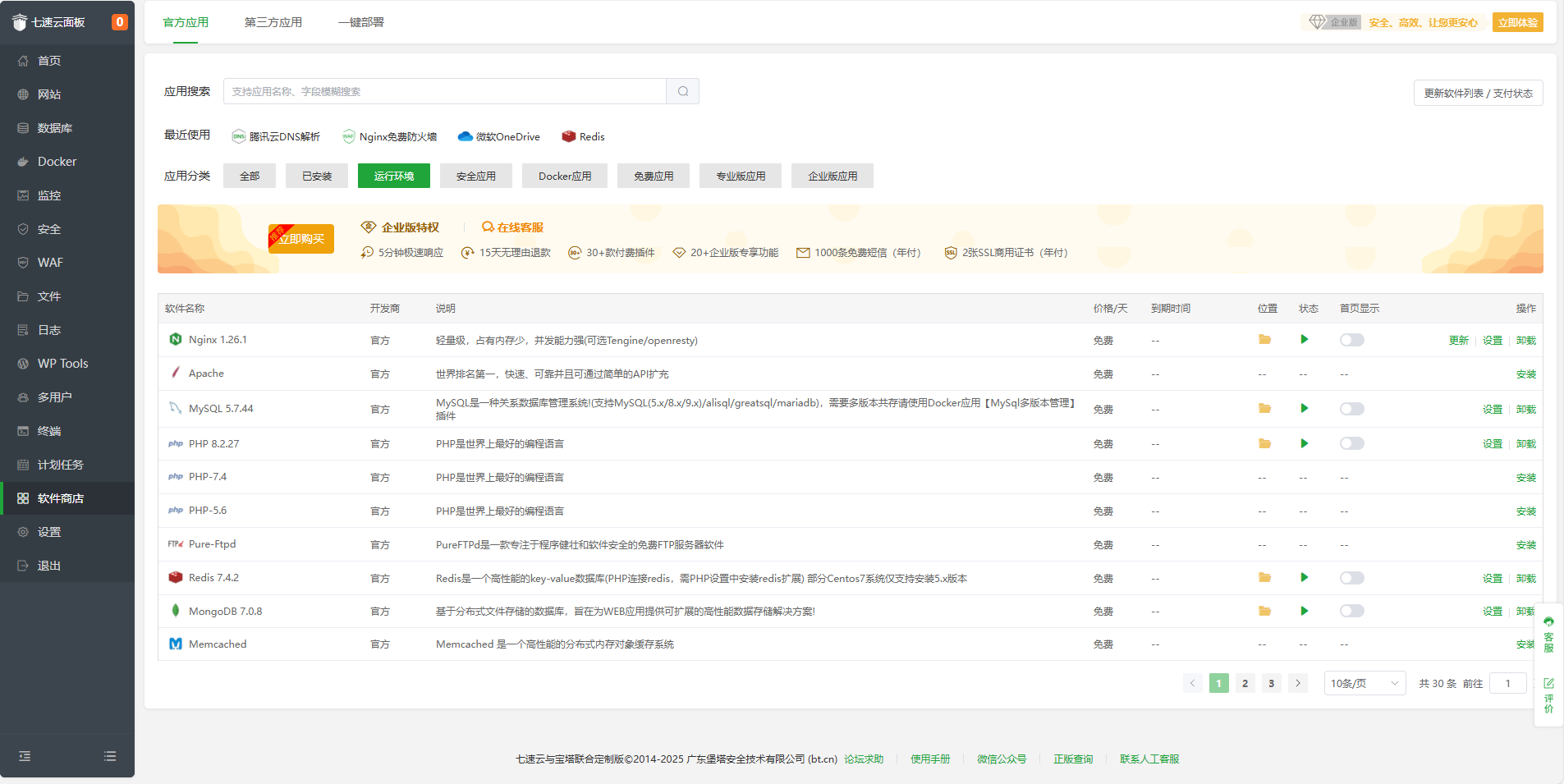Click 论坛求助 footer link
Viewport: 1564px width, 784px height.
pos(864,759)
